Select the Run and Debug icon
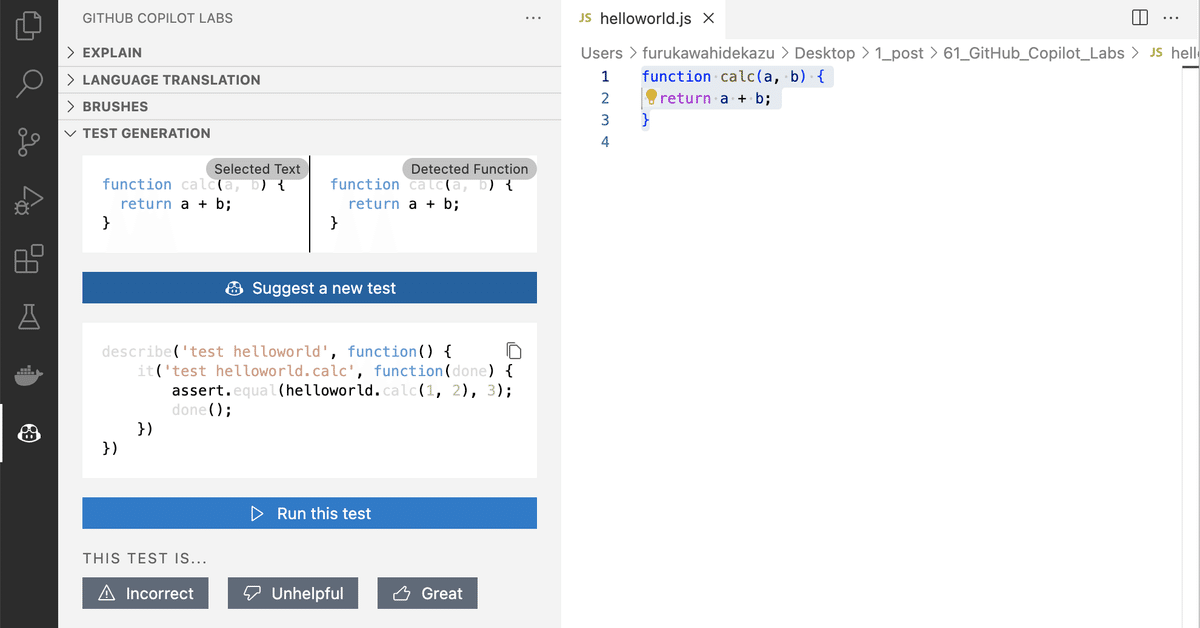 tap(29, 200)
